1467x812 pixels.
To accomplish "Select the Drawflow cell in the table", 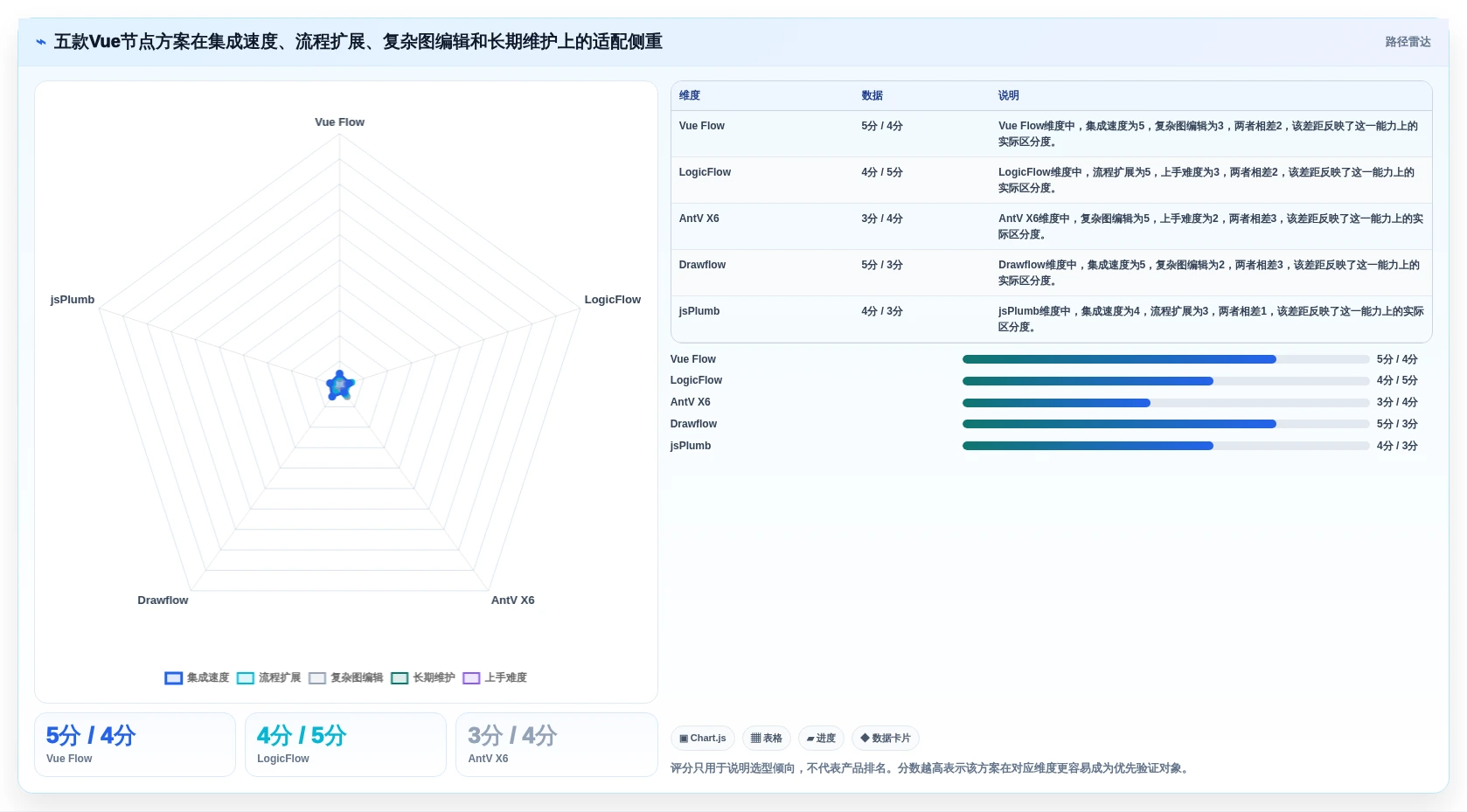I will tap(762, 273).
